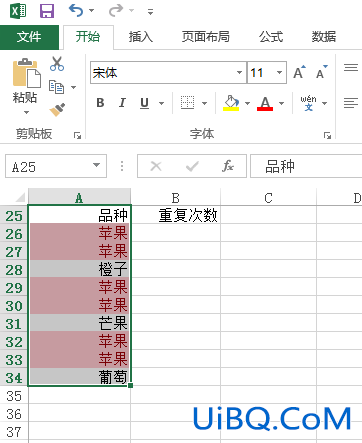Click cell A26 containing 苹果
Viewport: 362px width, 443px height.
79,233
